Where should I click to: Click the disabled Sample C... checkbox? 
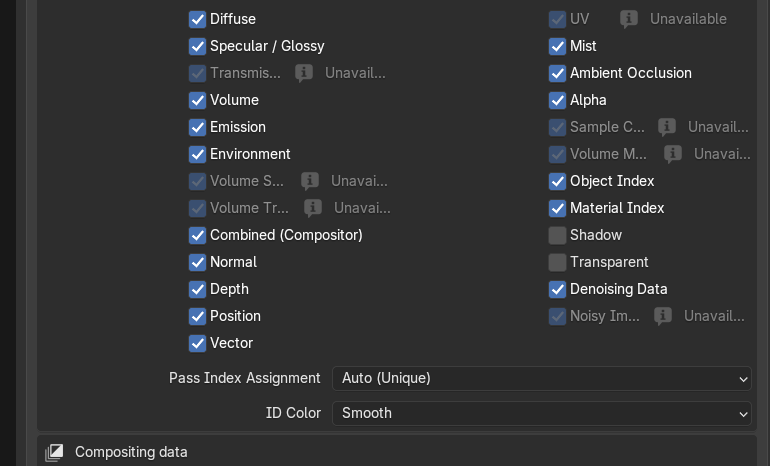(557, 127)
